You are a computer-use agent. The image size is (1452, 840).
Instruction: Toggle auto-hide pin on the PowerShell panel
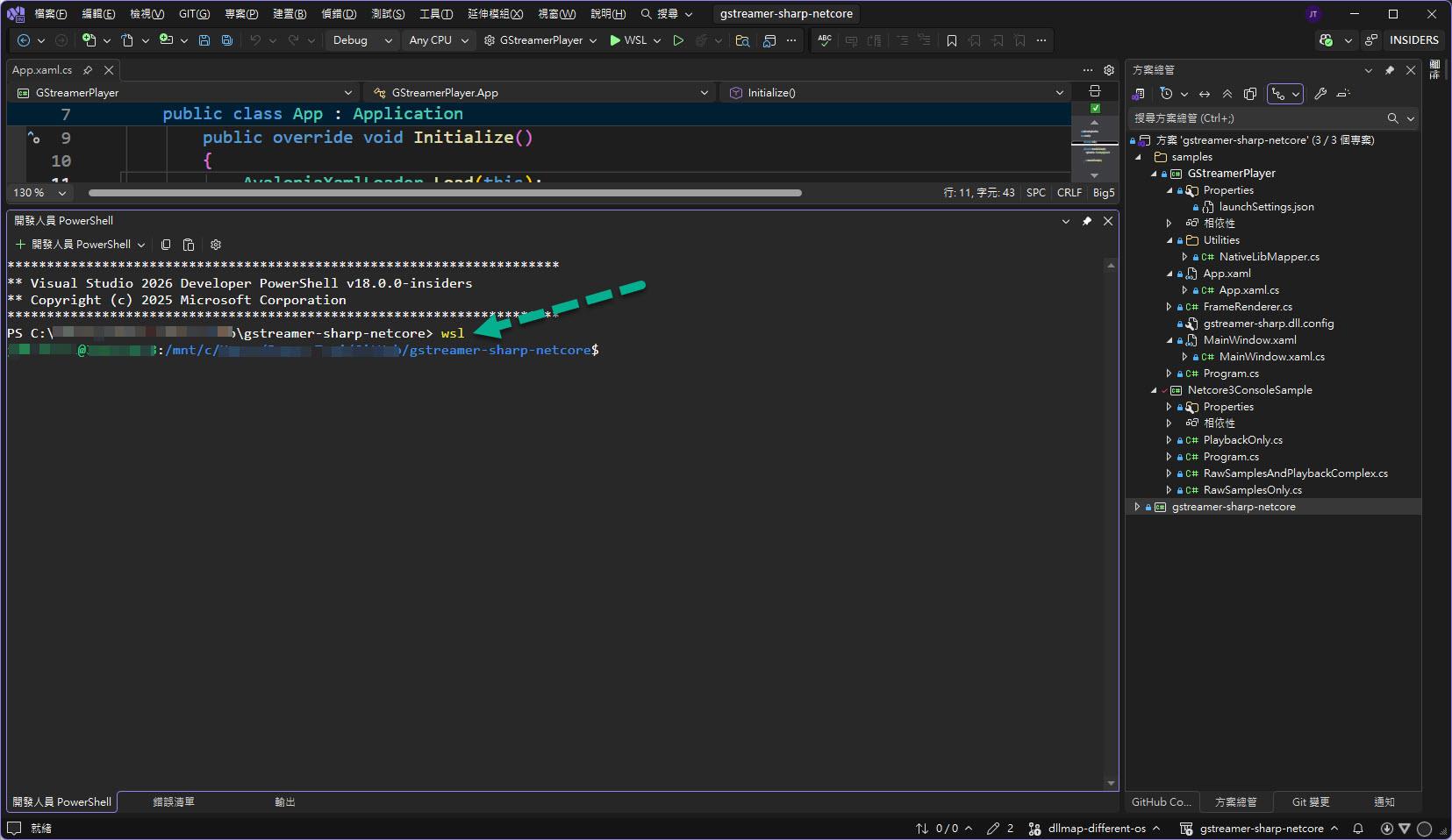click(1087, 221)
